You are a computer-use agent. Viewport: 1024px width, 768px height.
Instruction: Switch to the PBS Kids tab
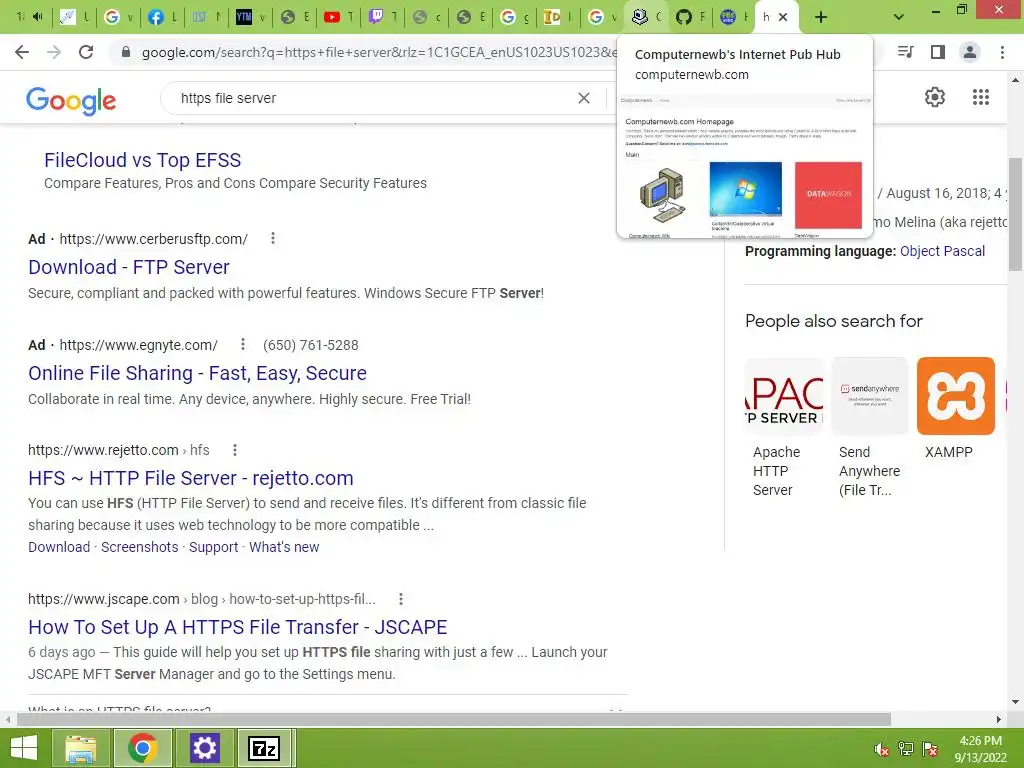734,18
